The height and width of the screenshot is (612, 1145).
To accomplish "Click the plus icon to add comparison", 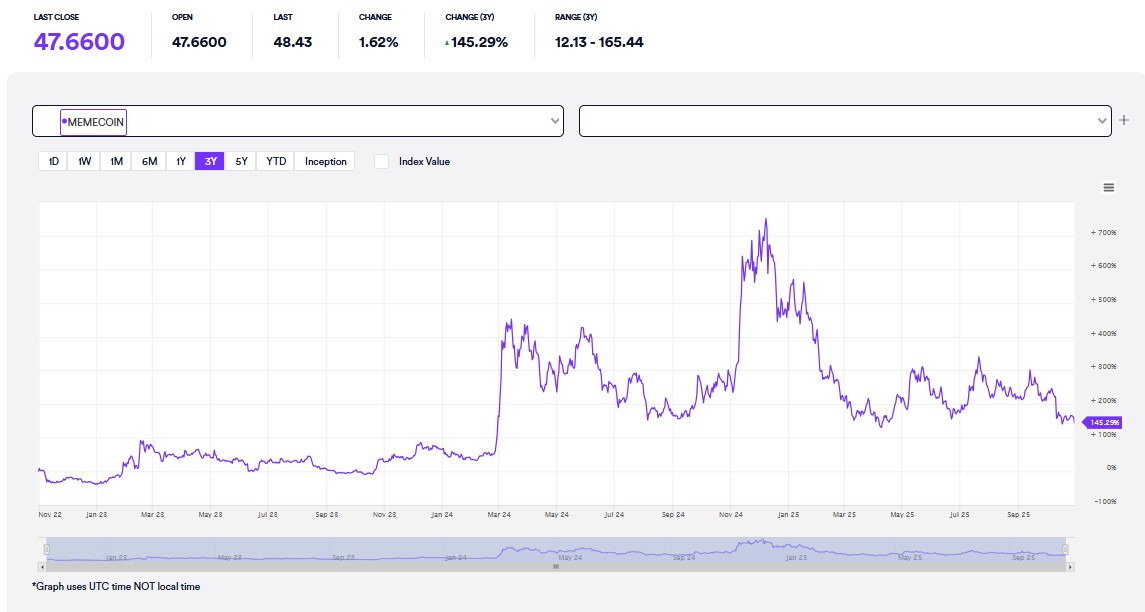I will point(1124,121).
